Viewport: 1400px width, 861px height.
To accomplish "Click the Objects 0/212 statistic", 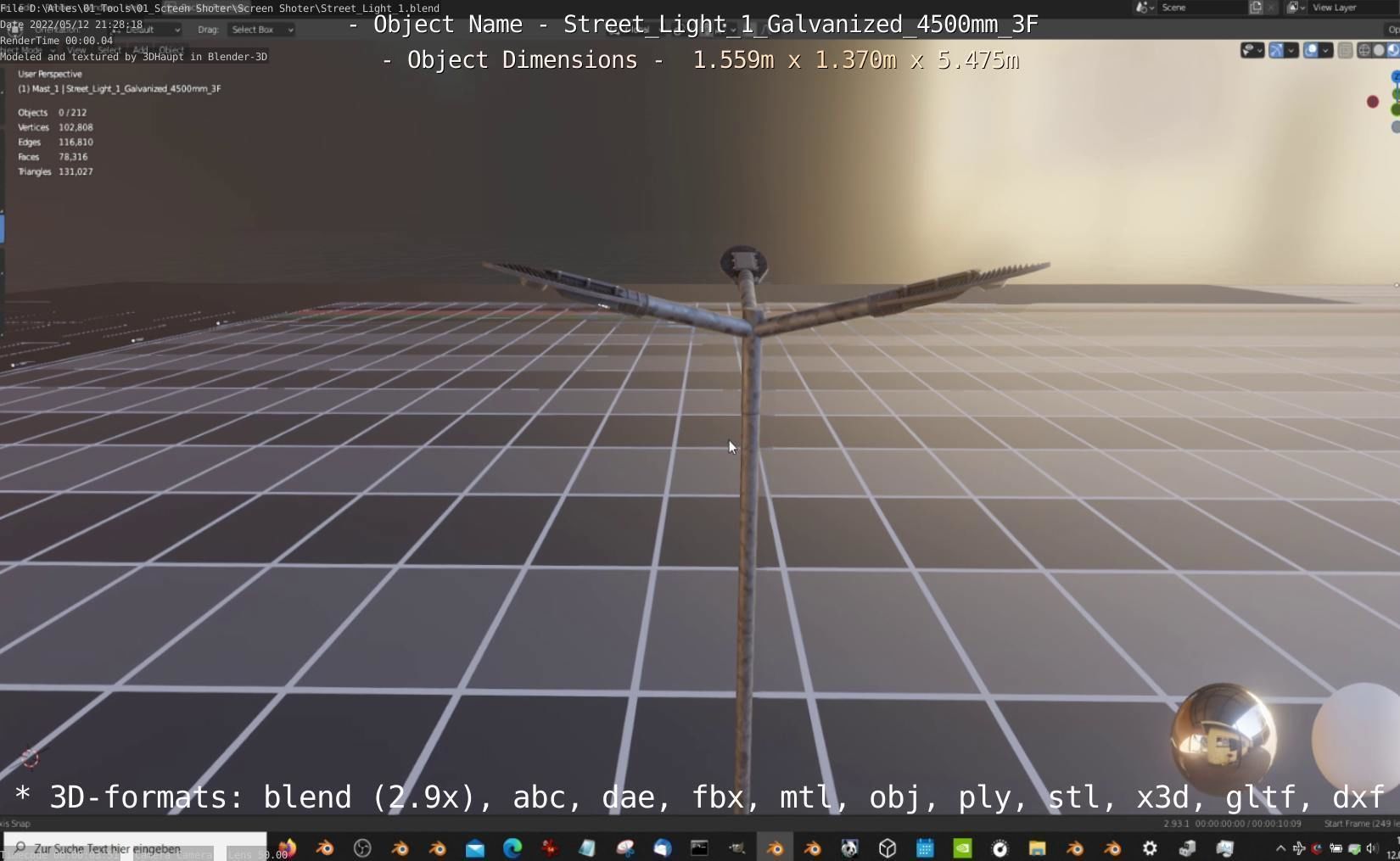I will pos(53,112).
